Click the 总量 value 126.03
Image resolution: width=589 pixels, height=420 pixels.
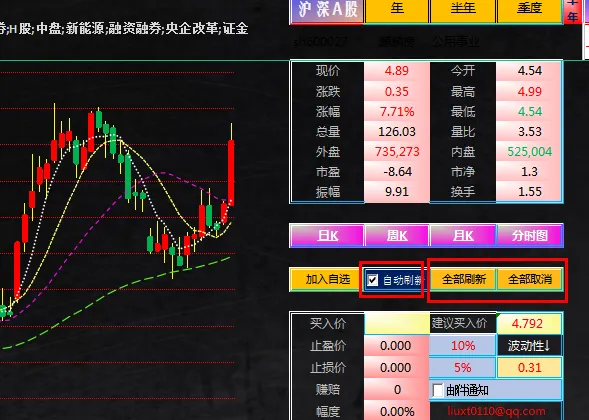[397, 131]
